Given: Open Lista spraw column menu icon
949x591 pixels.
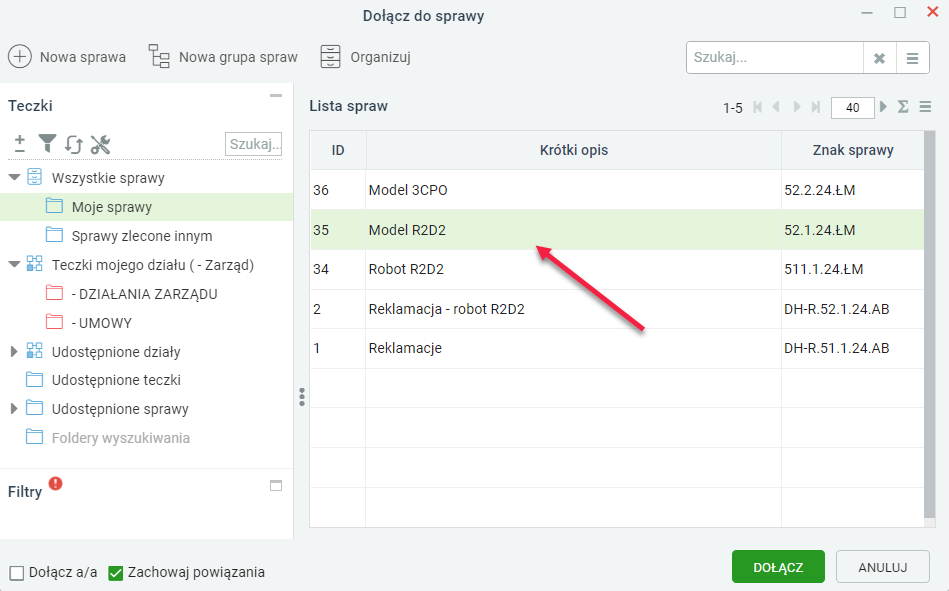Looking at the screenshot, I should (x=925, y=107).
